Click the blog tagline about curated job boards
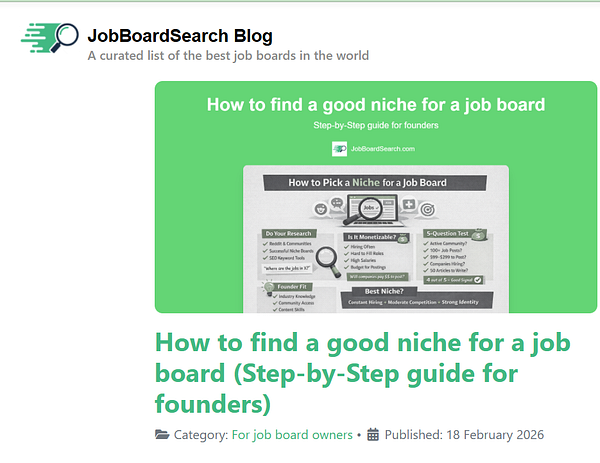 pyautogui.click(x=228, y=56)
